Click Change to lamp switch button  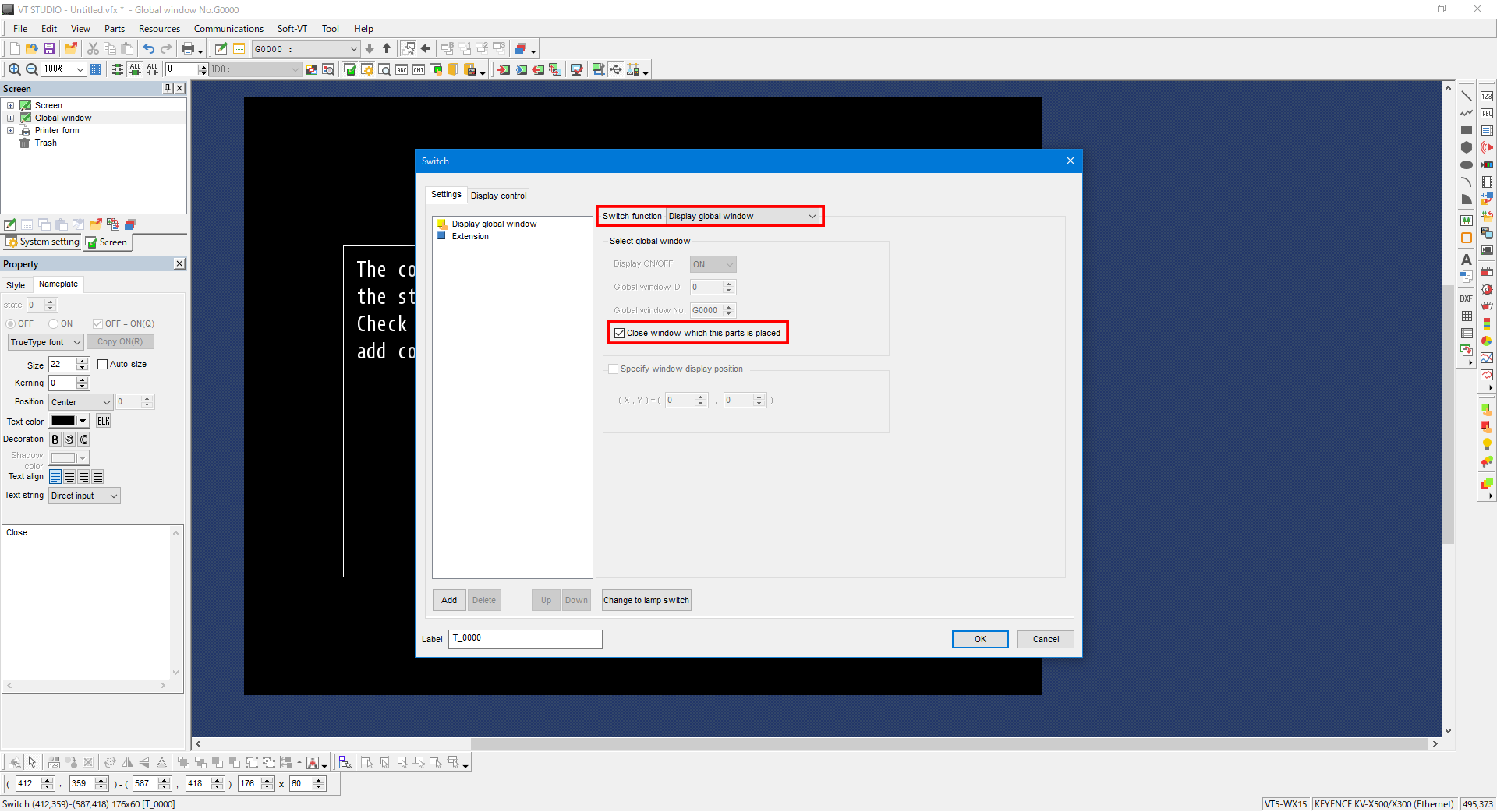click(646, 600)
